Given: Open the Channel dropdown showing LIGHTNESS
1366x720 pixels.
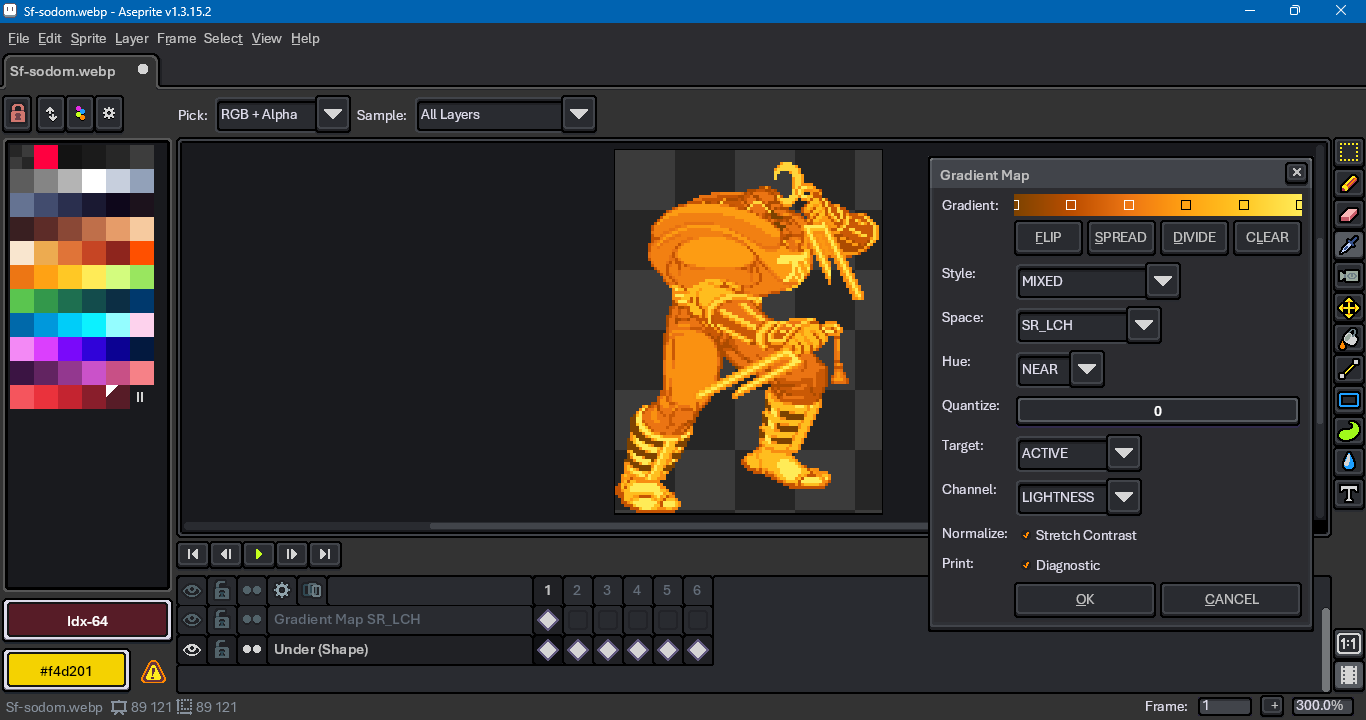Looking at the screenshot, I should 1123,498.
